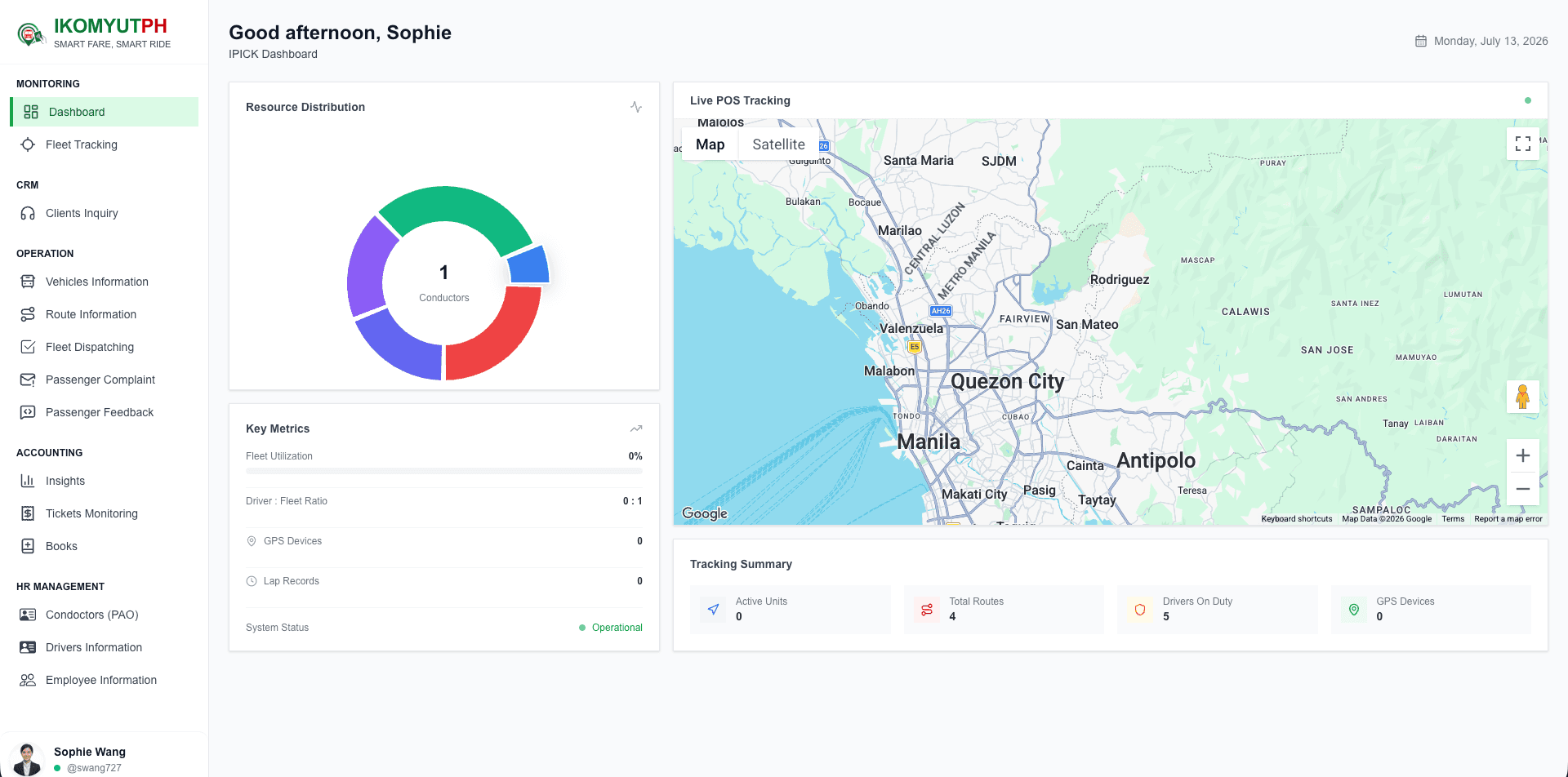
Task: Open the Dashboard menu item
Action: [104, 112]
